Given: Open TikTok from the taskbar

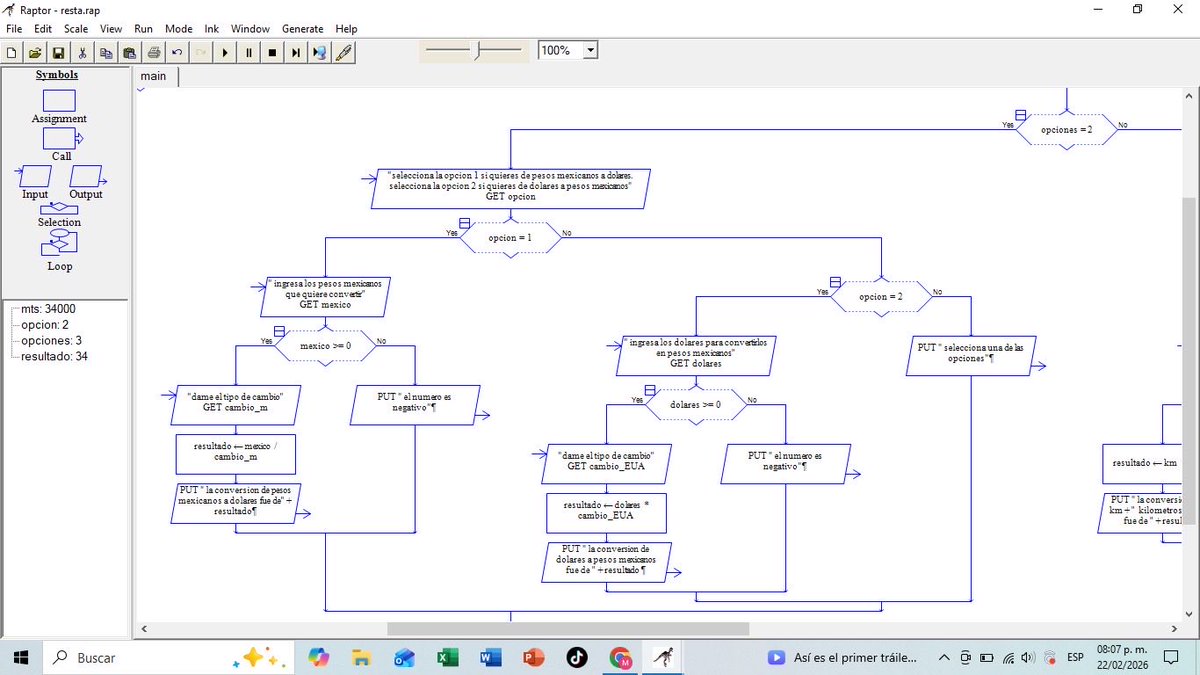Looking at the screenshot, I should pyautogui.click(x=577, y=658).
